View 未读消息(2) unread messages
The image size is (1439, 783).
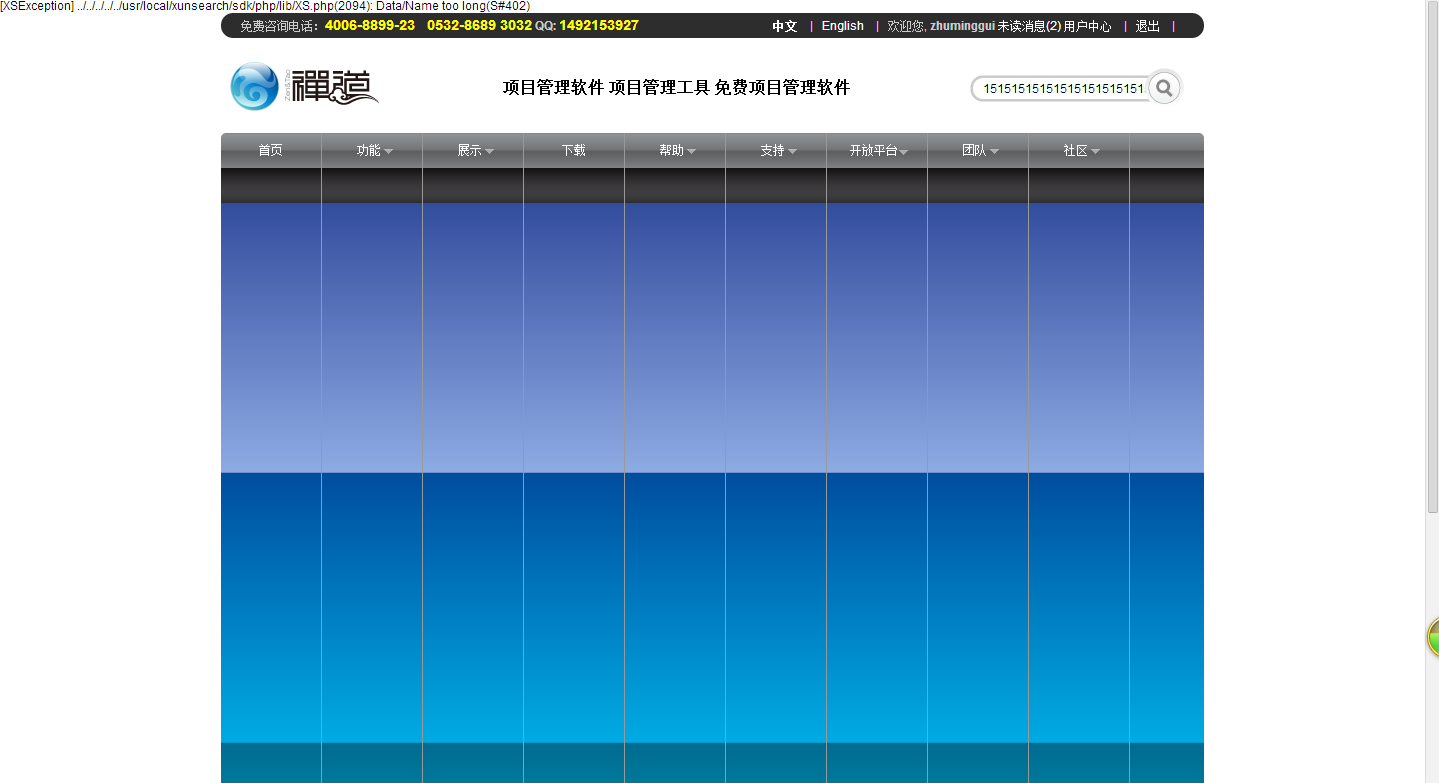point(1029,26)
